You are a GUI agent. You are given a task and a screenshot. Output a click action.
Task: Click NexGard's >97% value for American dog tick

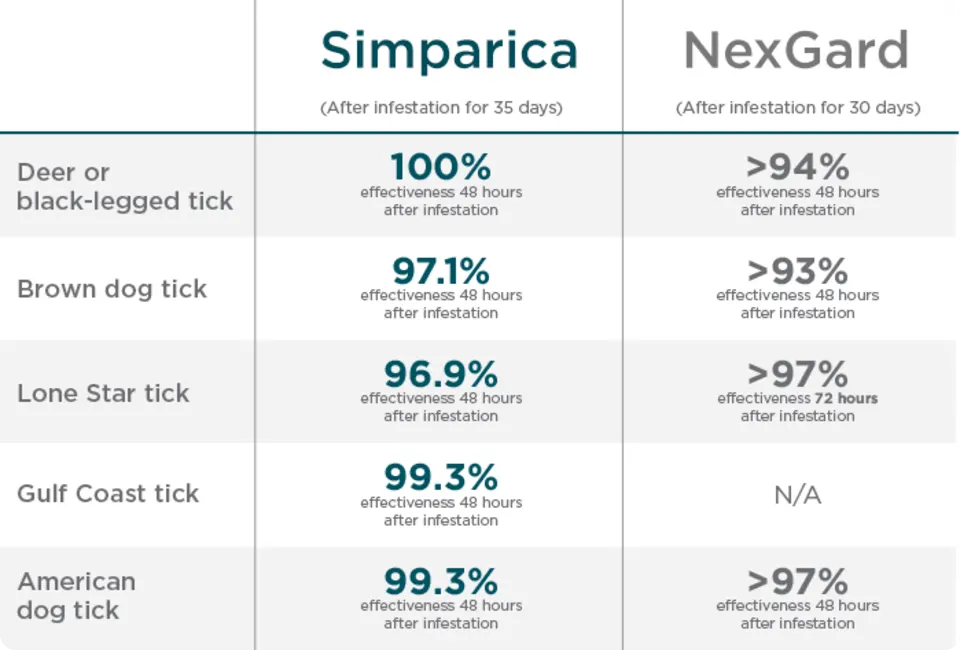[x=798, y=581]
